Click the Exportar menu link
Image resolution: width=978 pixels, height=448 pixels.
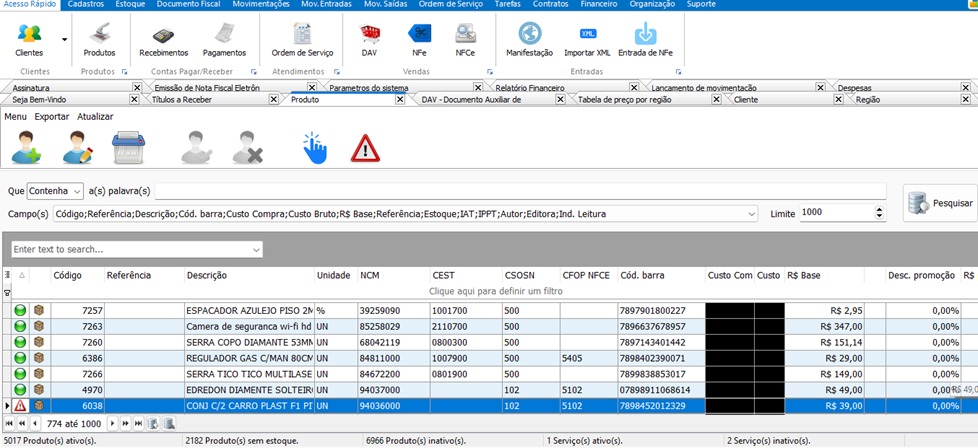[x=52, y=117]
